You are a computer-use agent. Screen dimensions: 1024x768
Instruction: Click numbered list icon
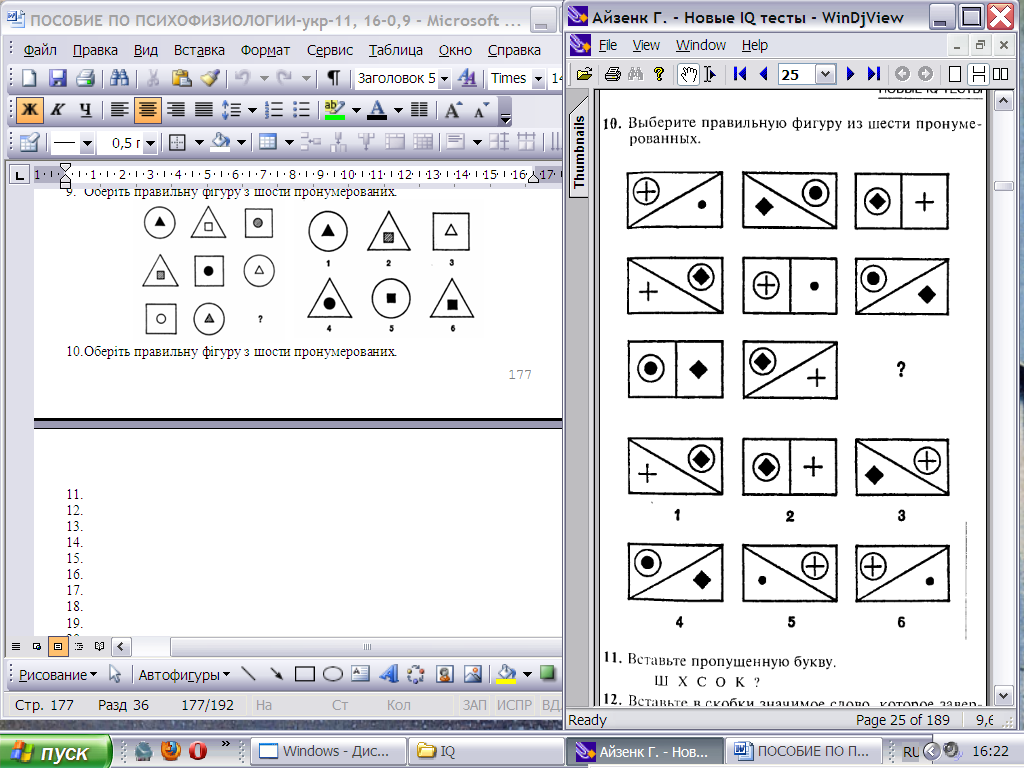click(x=274, y=110)
